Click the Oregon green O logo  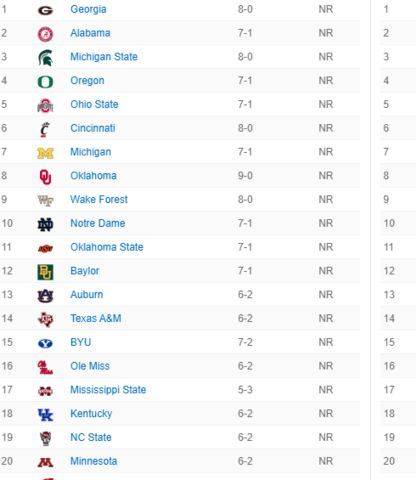(45, 82)
